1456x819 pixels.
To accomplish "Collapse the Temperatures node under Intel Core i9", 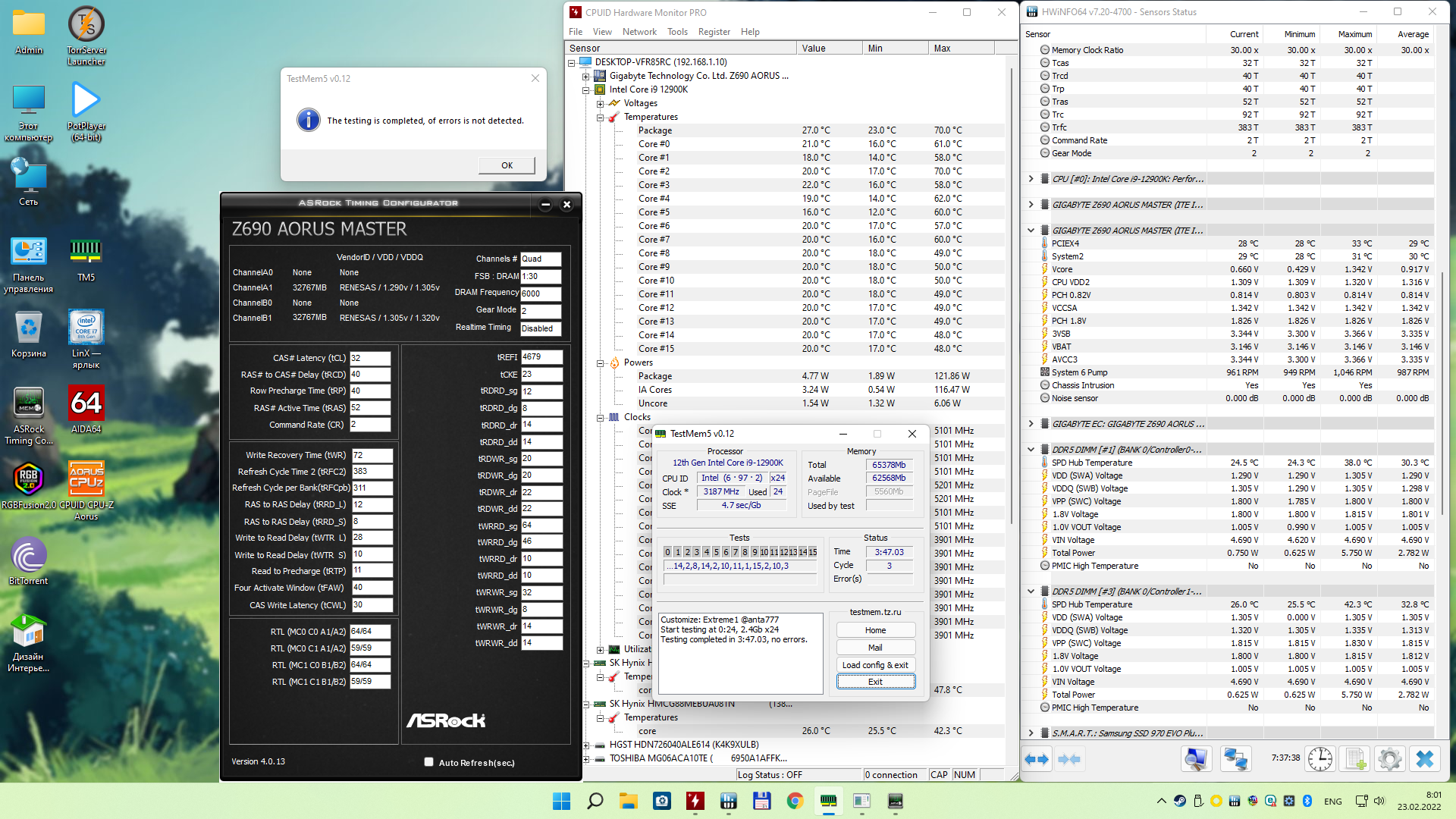I will (x=600, y=117).
